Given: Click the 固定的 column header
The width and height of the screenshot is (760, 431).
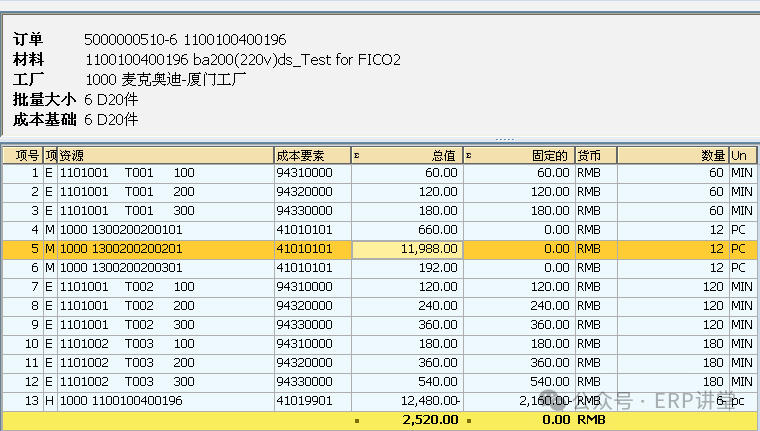Looking at the screenshot, I should pyautogui.click(x=519, y=155).
